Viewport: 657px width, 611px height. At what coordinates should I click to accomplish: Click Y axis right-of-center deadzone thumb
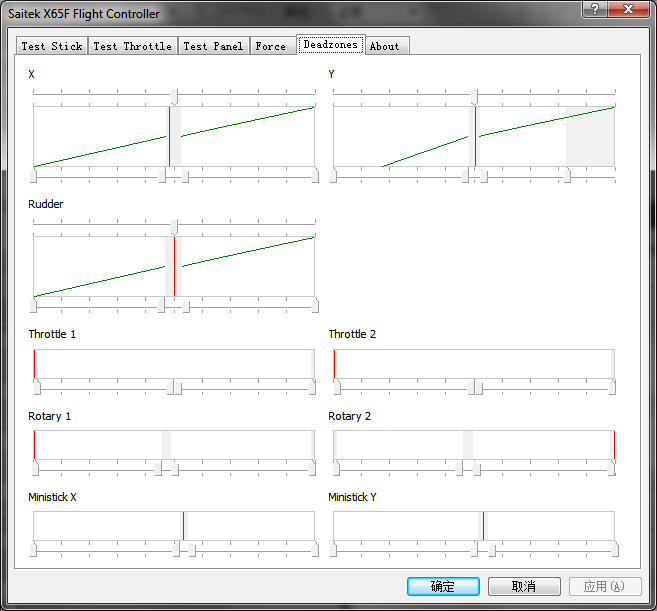click(x=484, y=176)
